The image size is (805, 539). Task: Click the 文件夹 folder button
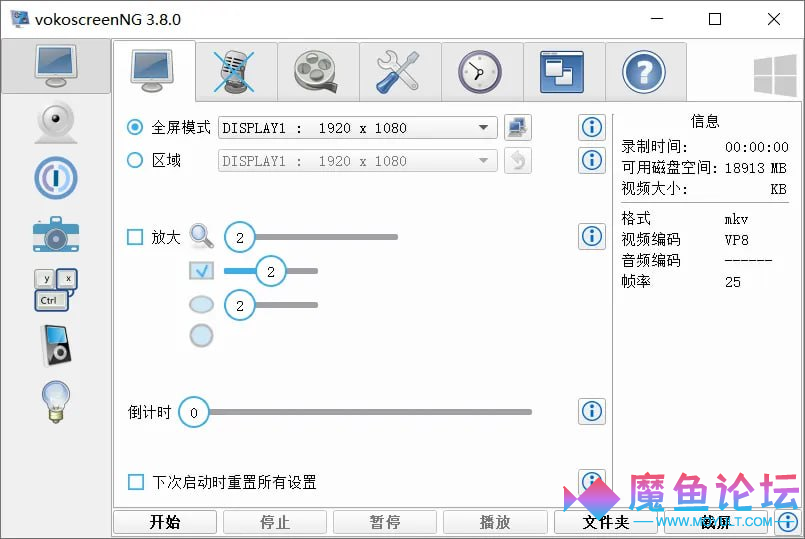(x=606, y=522)
